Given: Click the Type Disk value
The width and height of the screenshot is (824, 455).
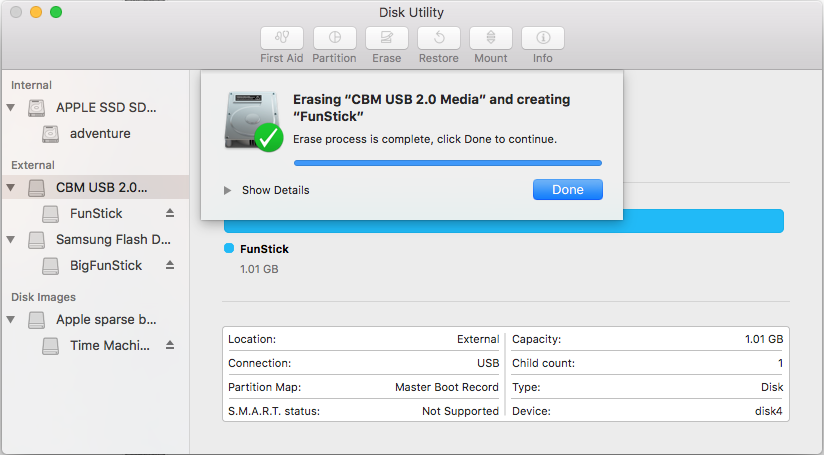Looking at the screenshot, I should [x=772, y=387].
